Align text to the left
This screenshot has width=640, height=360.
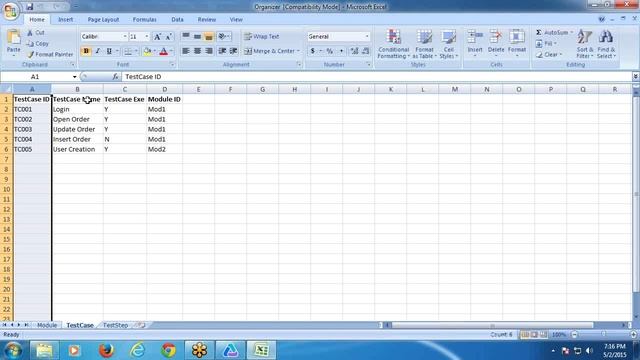186,51
